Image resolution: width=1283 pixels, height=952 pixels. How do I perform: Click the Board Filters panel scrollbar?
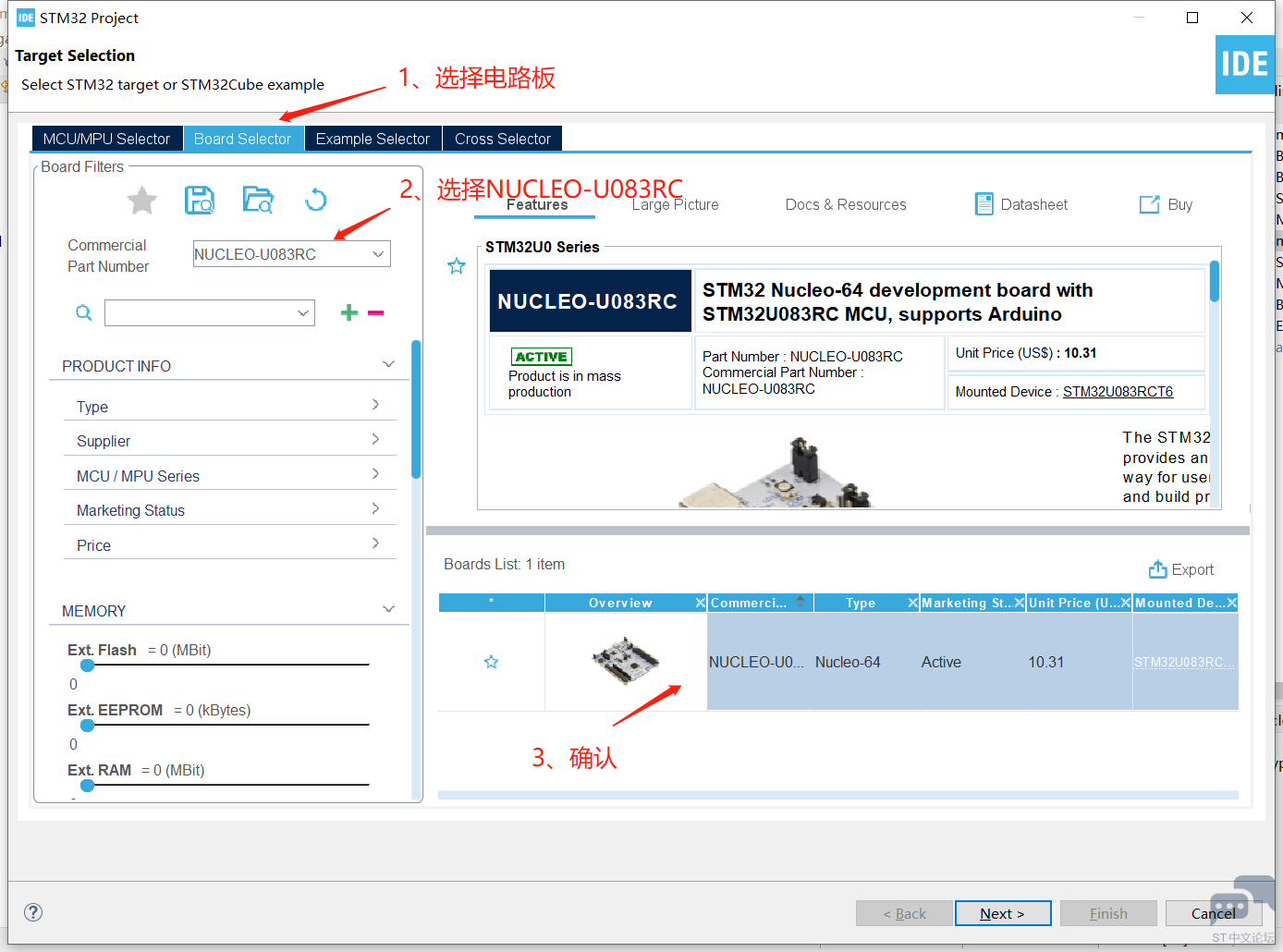pyautogui.click(x=416, y=409)
